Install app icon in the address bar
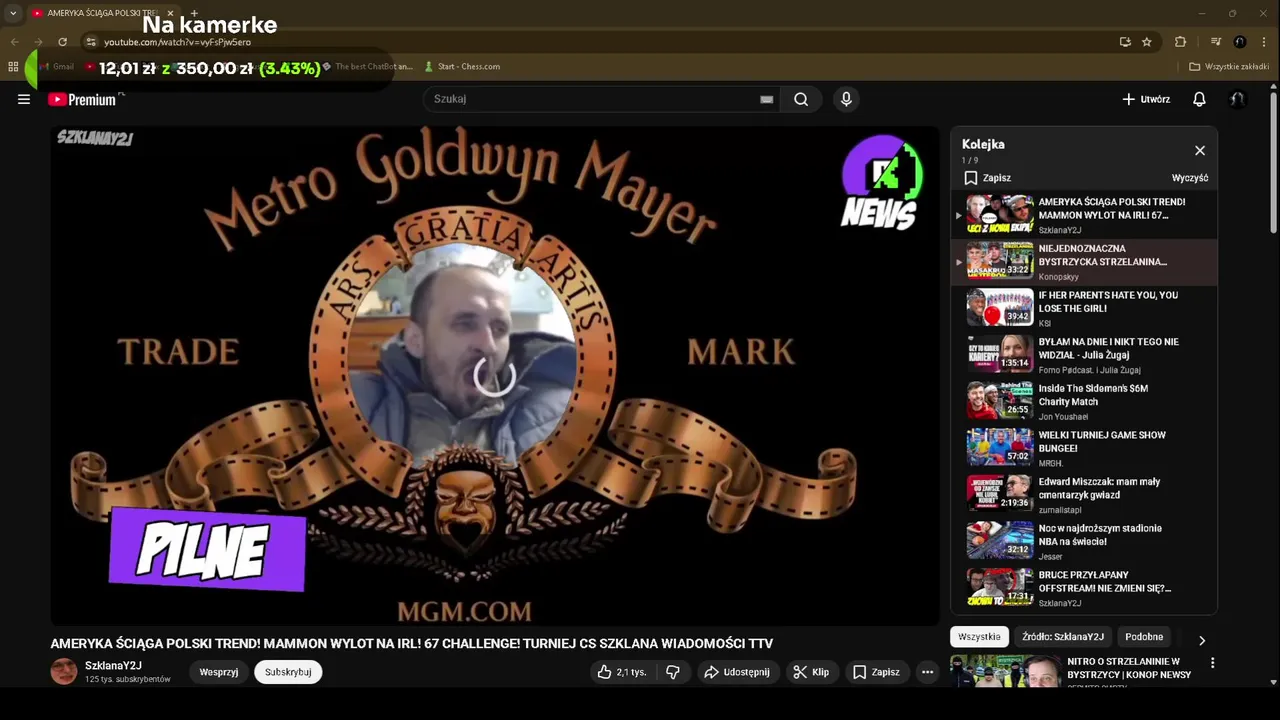This screenshot has height=720, width=1280. [x=1125, y=42]
